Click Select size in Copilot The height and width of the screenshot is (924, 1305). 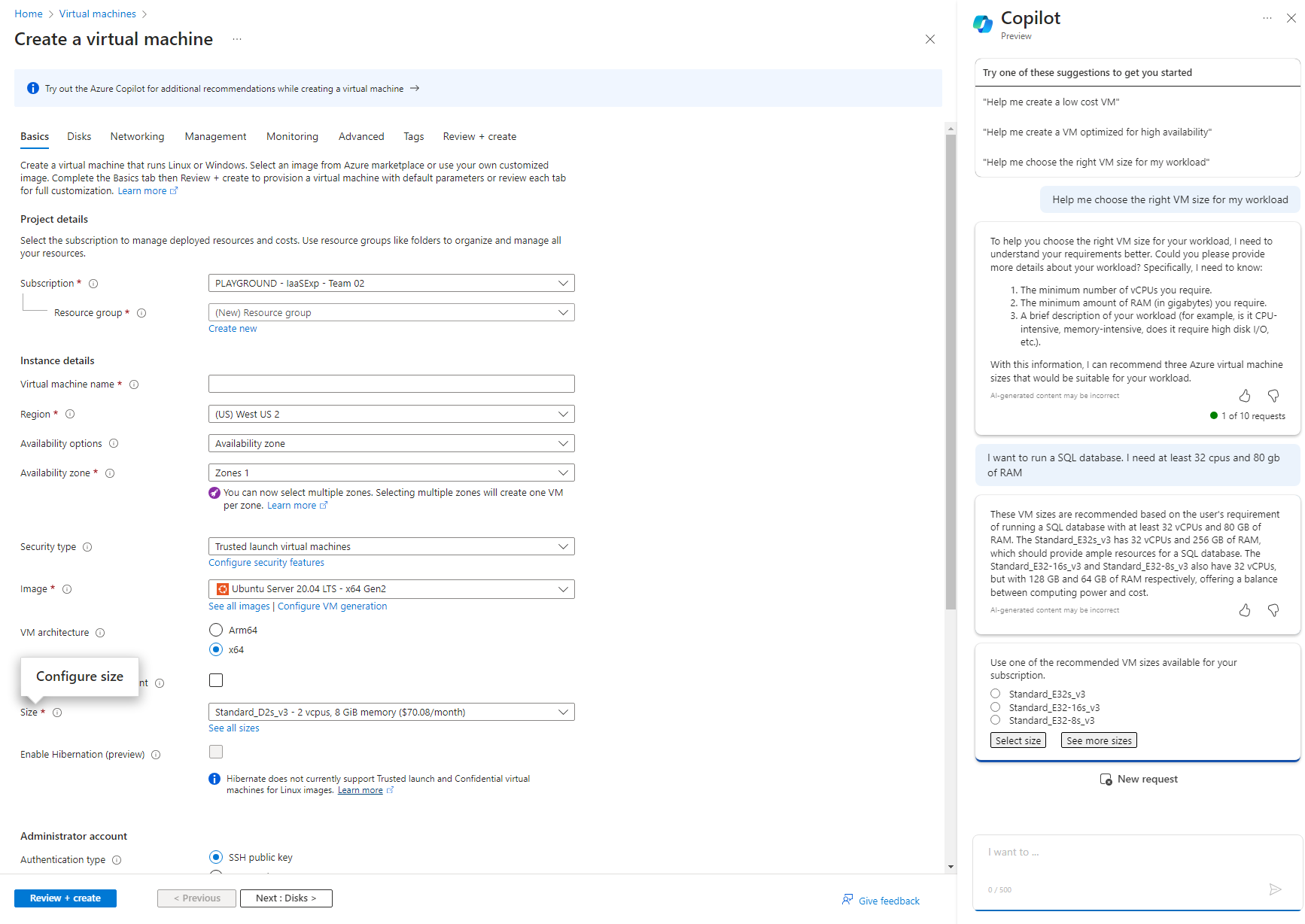(x=1018, y=740)
